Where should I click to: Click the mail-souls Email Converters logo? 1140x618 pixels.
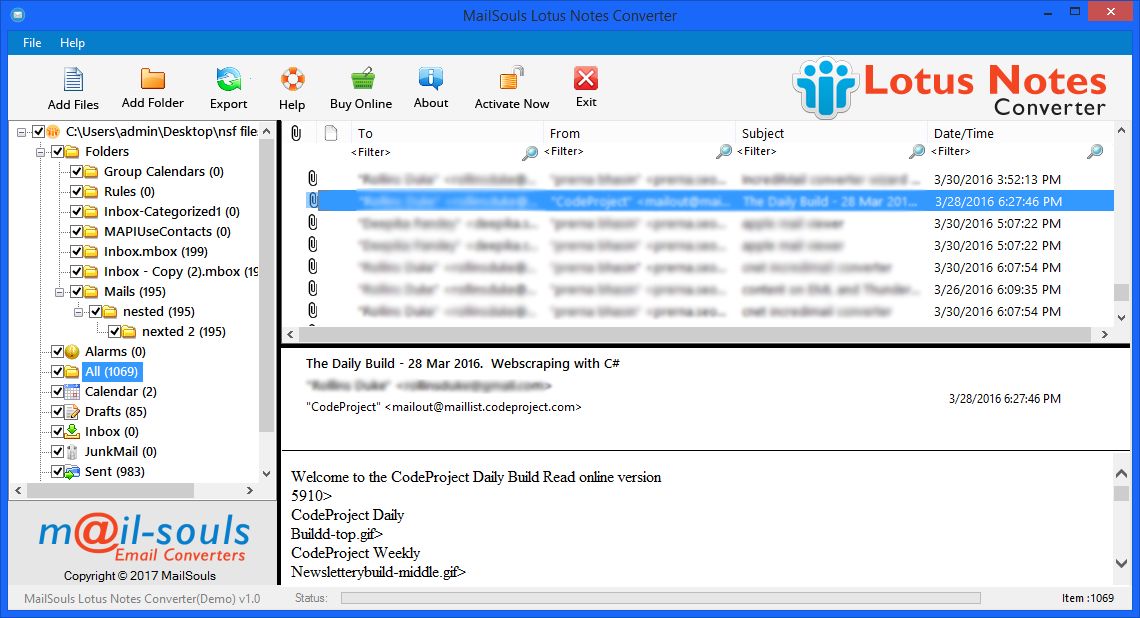coord(143,539)
